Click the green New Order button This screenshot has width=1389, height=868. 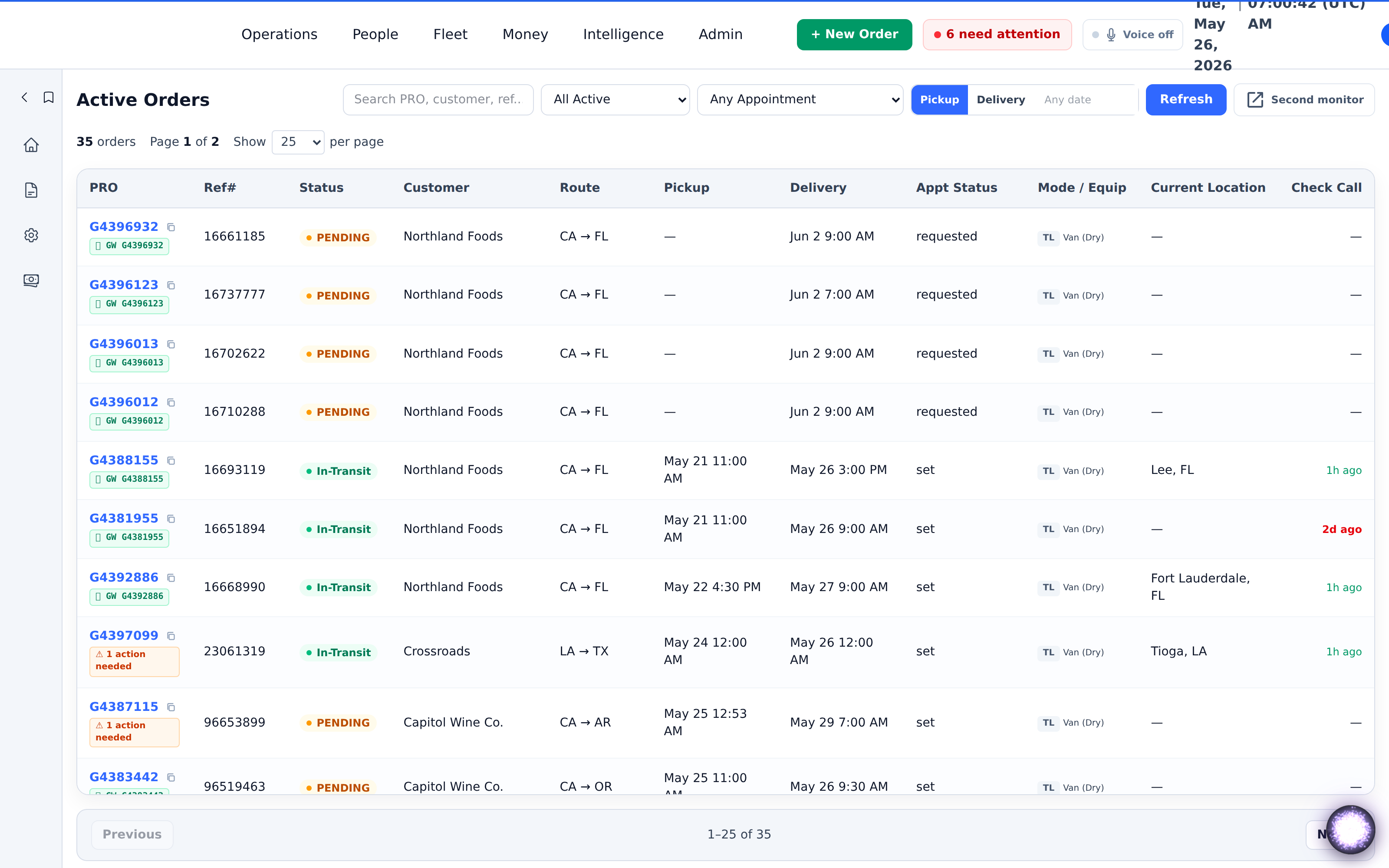pyautogui.click(x=854, y=34)
